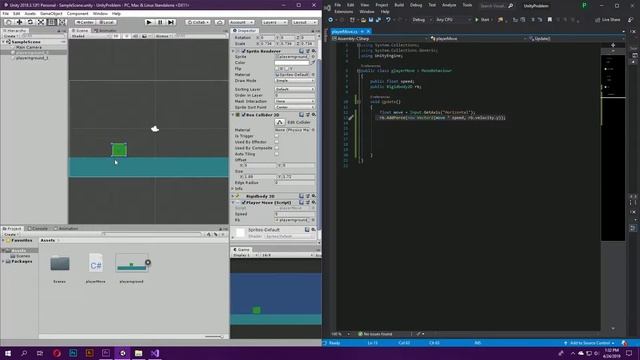Open Box Collider 2D help icon
640x360 pixels.
pos(301,115)
